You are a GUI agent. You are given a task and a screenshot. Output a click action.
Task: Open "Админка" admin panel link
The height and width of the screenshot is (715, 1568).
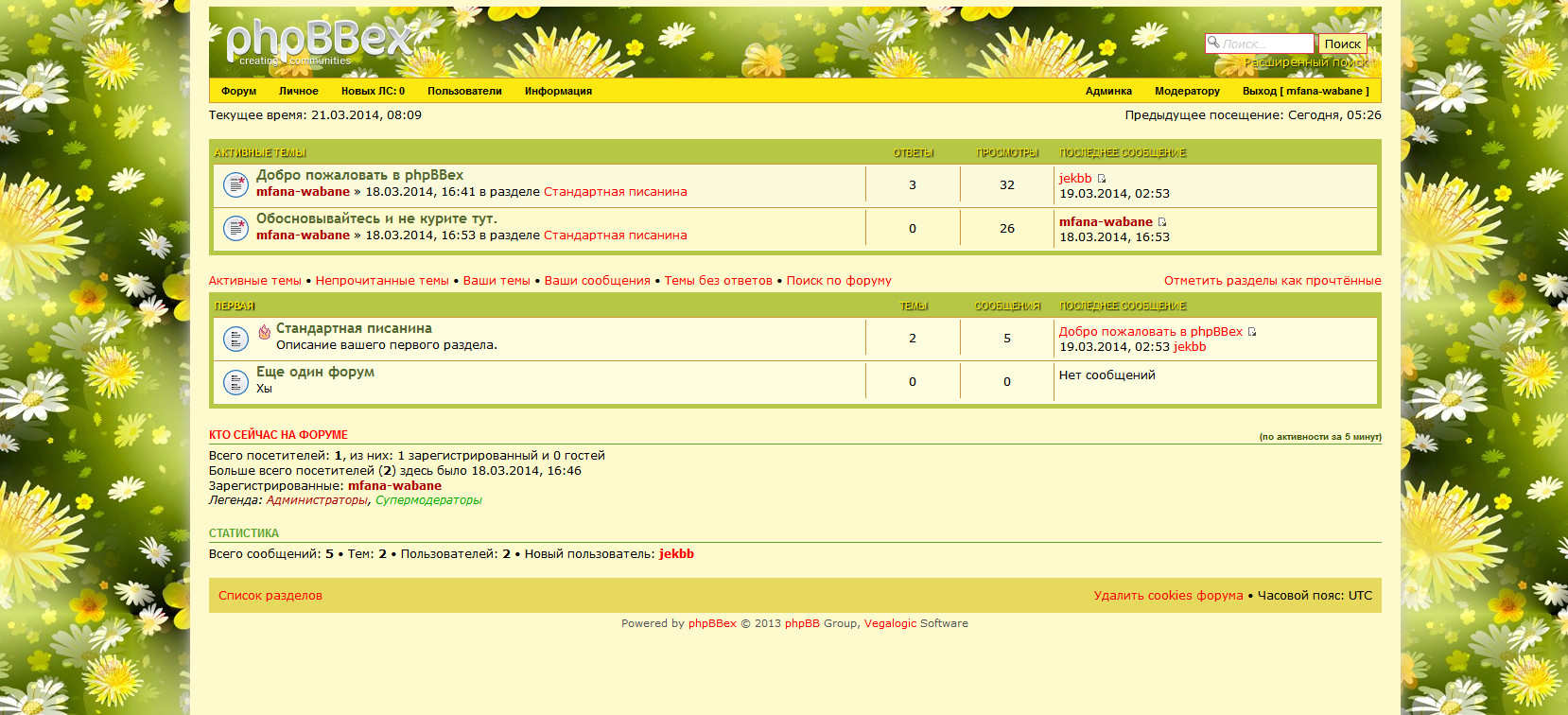(x=1108, y=91)
